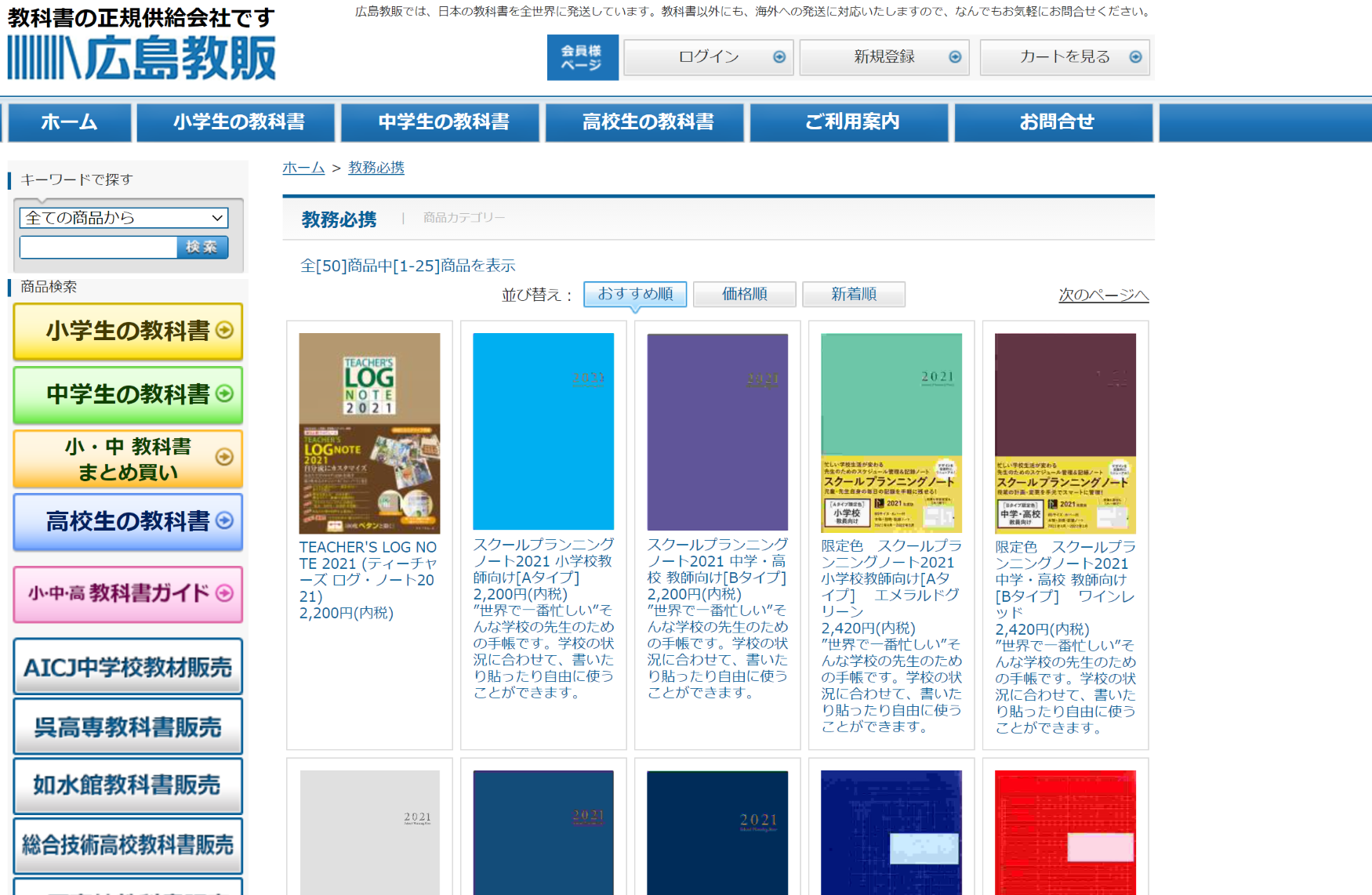Follow the 教務必携 breadcrumb link
This screenshot has height=895, width=1372.
coord(376,168)
